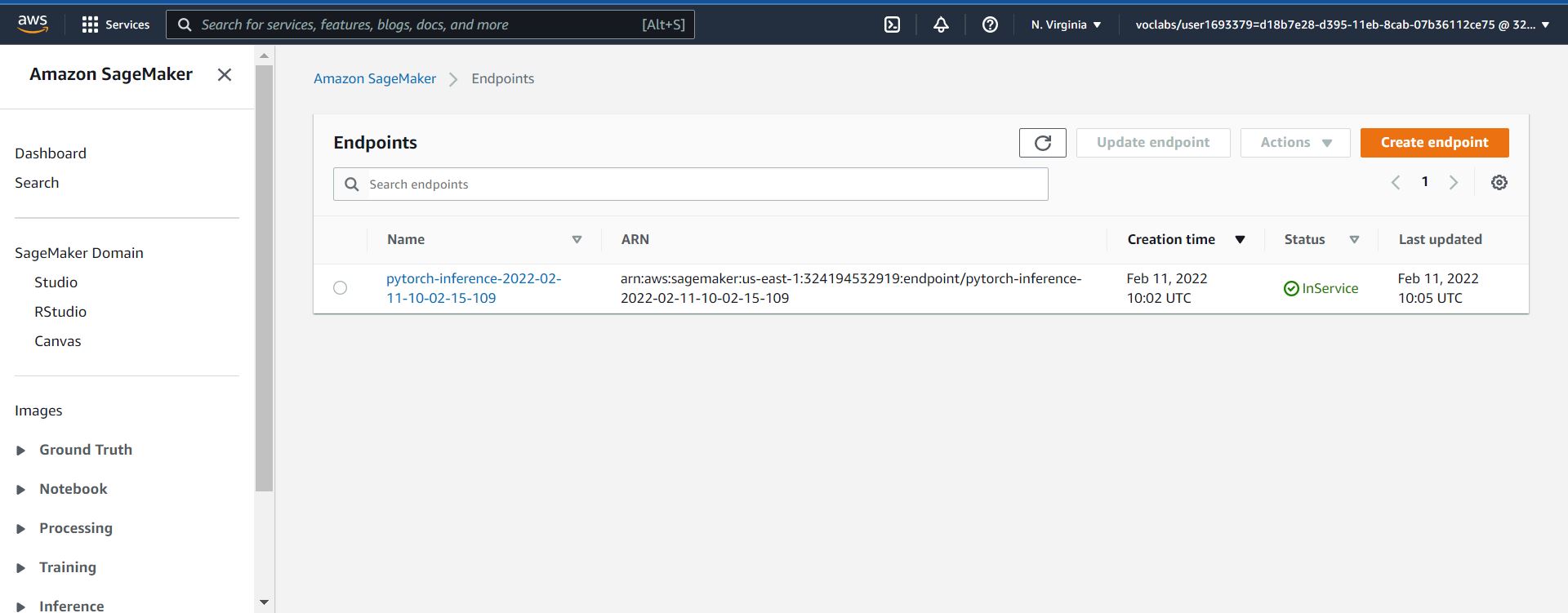Image resolution: width=1568 pixels, height=613 pixels.
Task: Launch the CloudShell terminal icon
Action: [893, 24]
